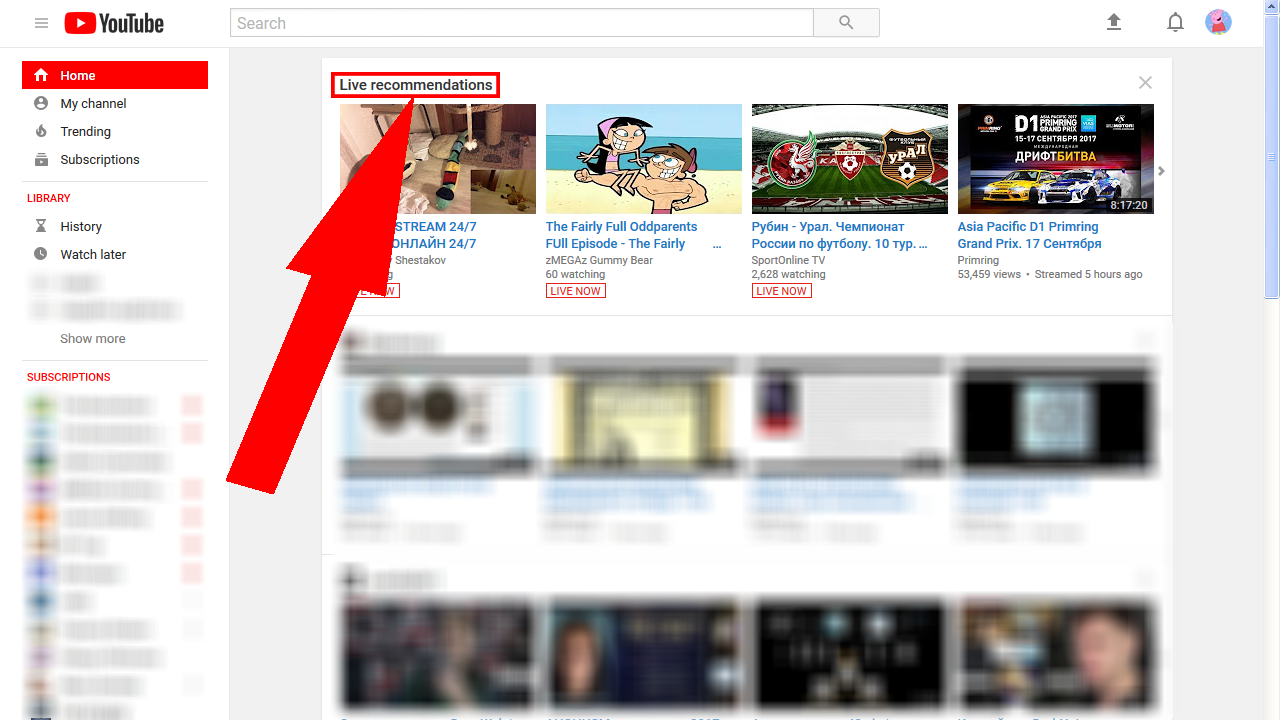The width and height of the screenshot is (1280, 720).
Task: Click the 2,628 watching text
Action: (789, 274)
